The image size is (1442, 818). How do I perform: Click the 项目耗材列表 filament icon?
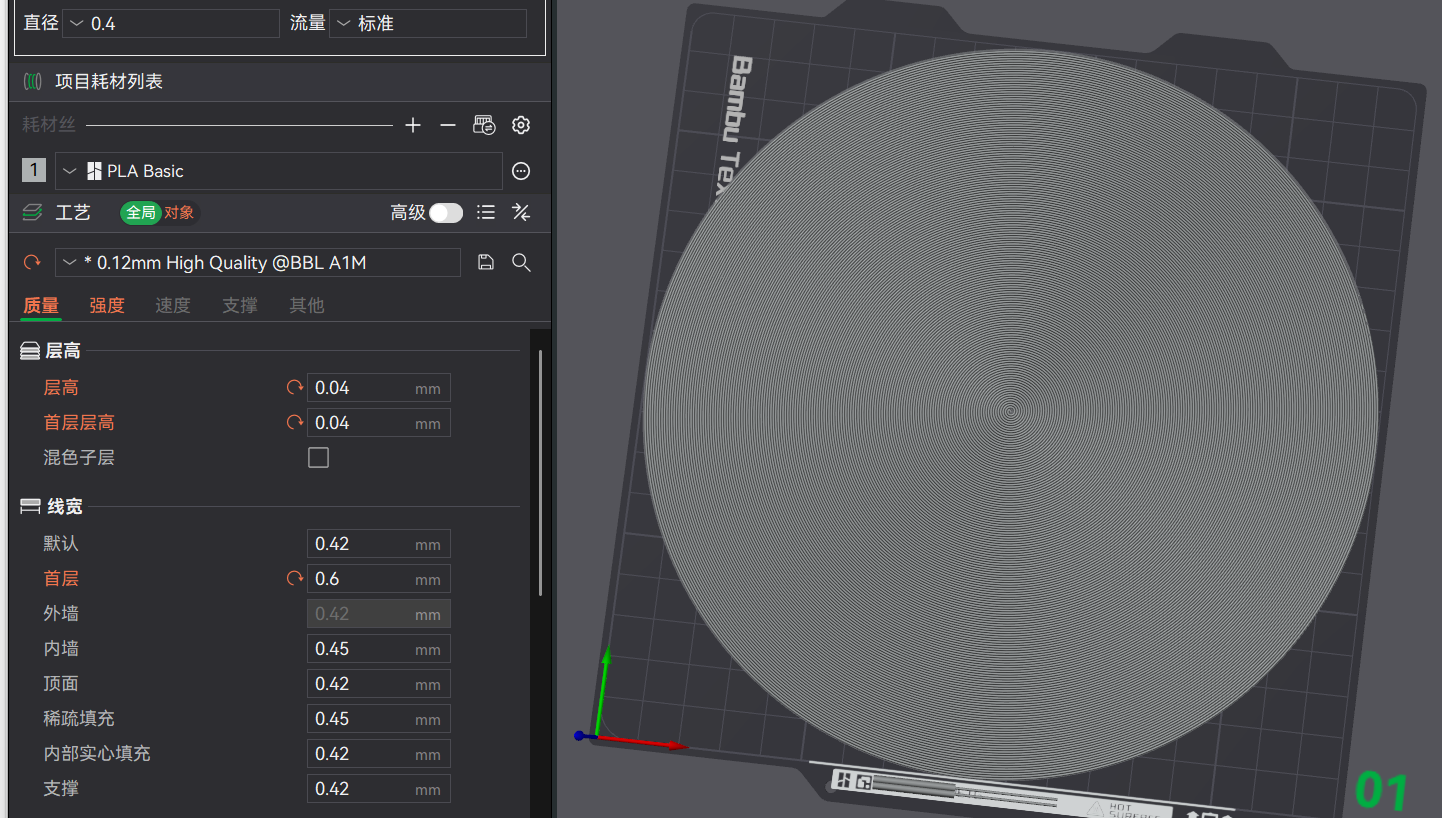click(33, 81)
